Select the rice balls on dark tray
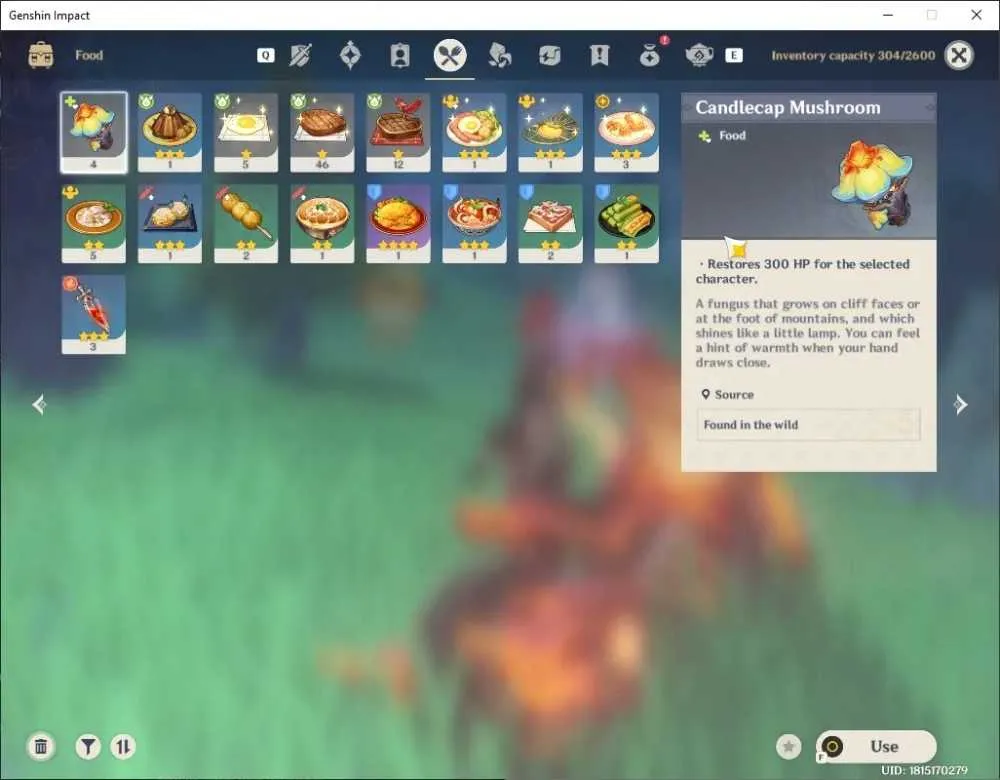1000x780 pixels. coord(170,224)
